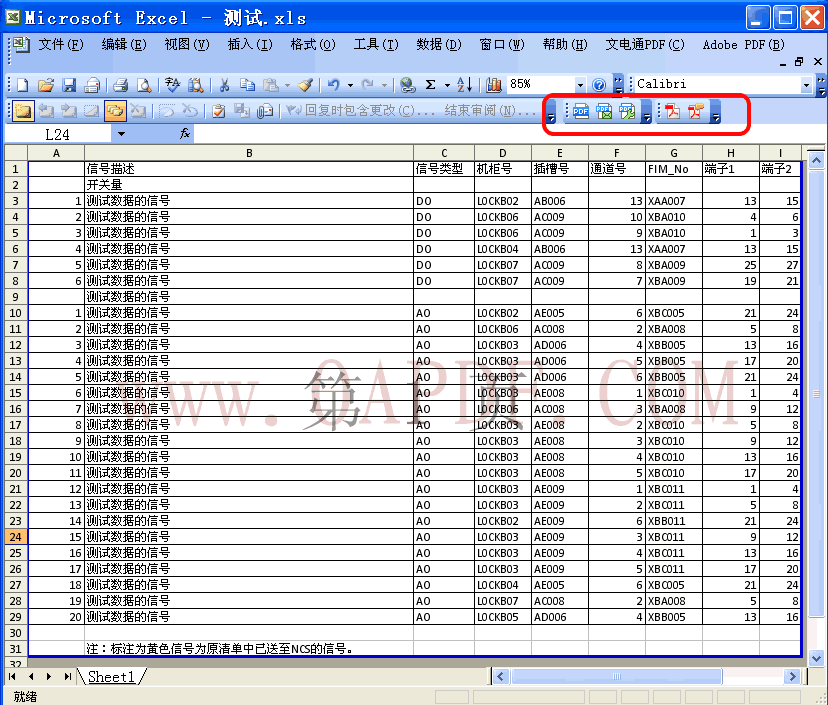Click the blue PDF convert icon
Viewport: 828px width, 705px height.
(x=581, y=111)
